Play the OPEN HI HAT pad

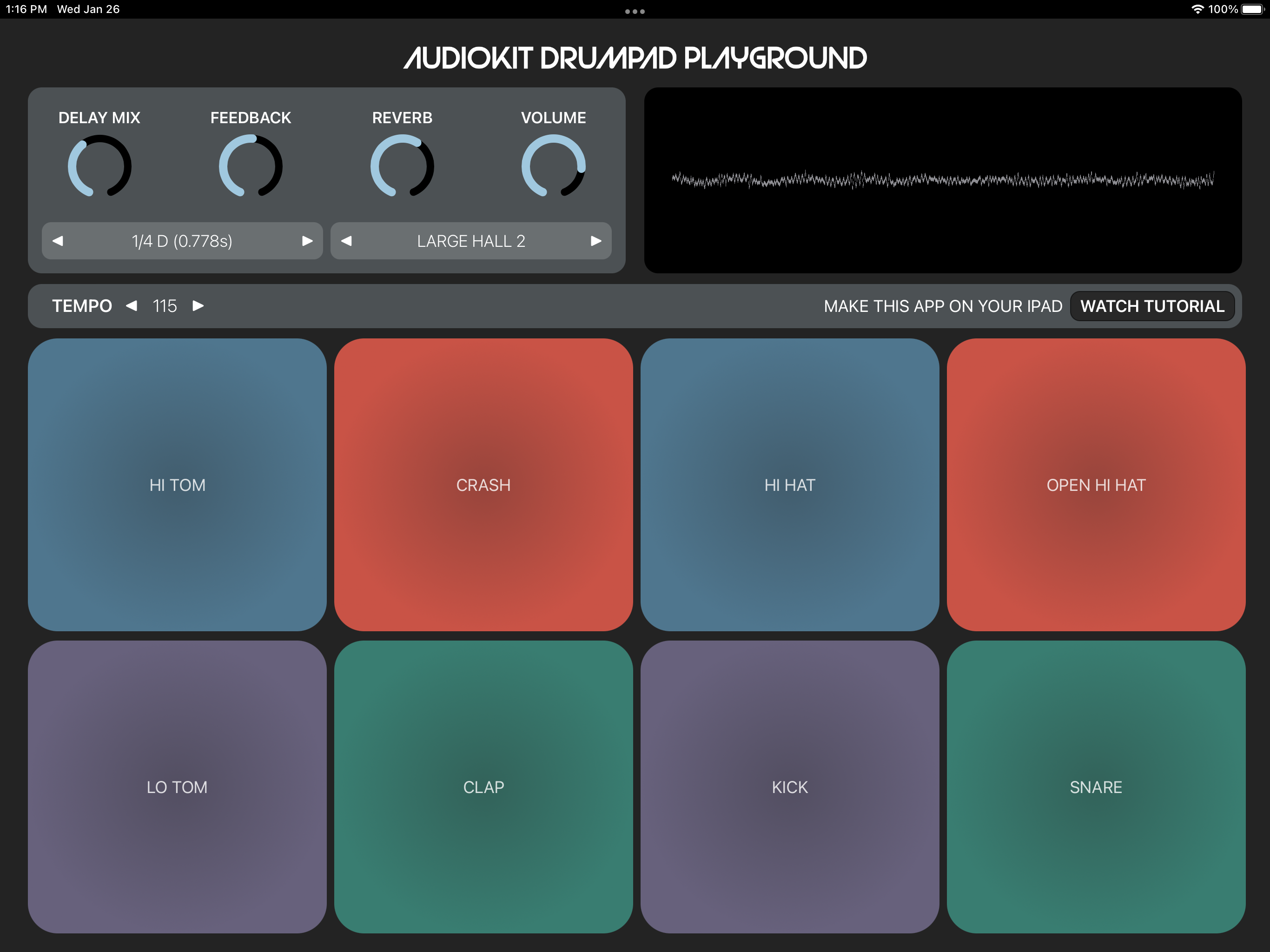click(x=1096, y=485)
